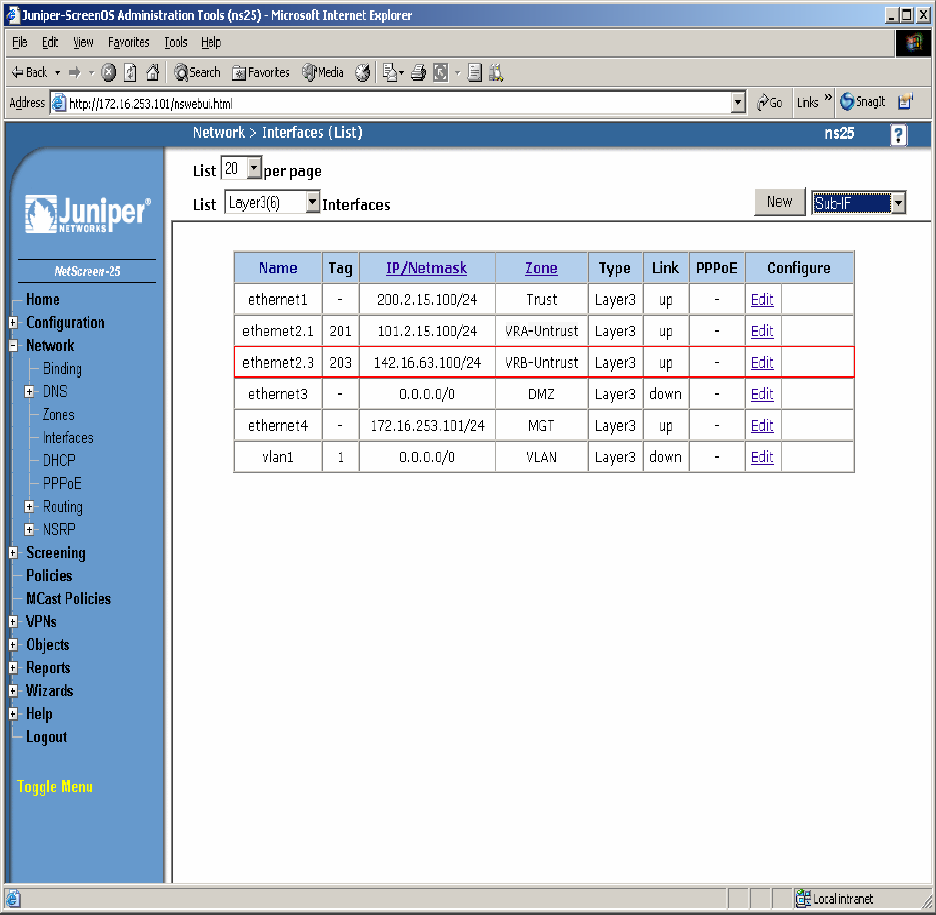This screenshot has height=915, width=936.
Task: Open the Mail toolbar icon
Action: pos(390,73)
